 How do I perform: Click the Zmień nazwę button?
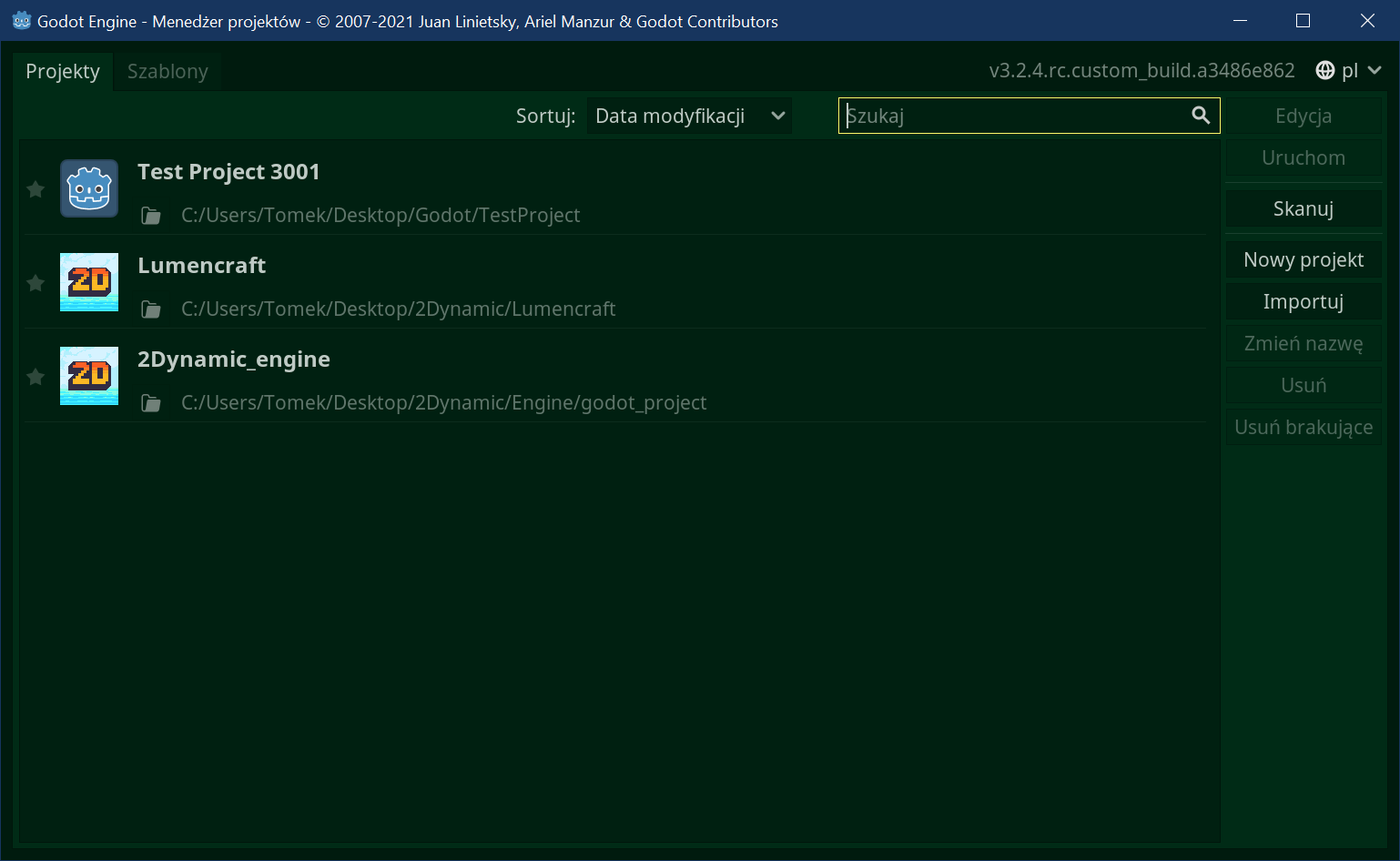coord(1304,343)
